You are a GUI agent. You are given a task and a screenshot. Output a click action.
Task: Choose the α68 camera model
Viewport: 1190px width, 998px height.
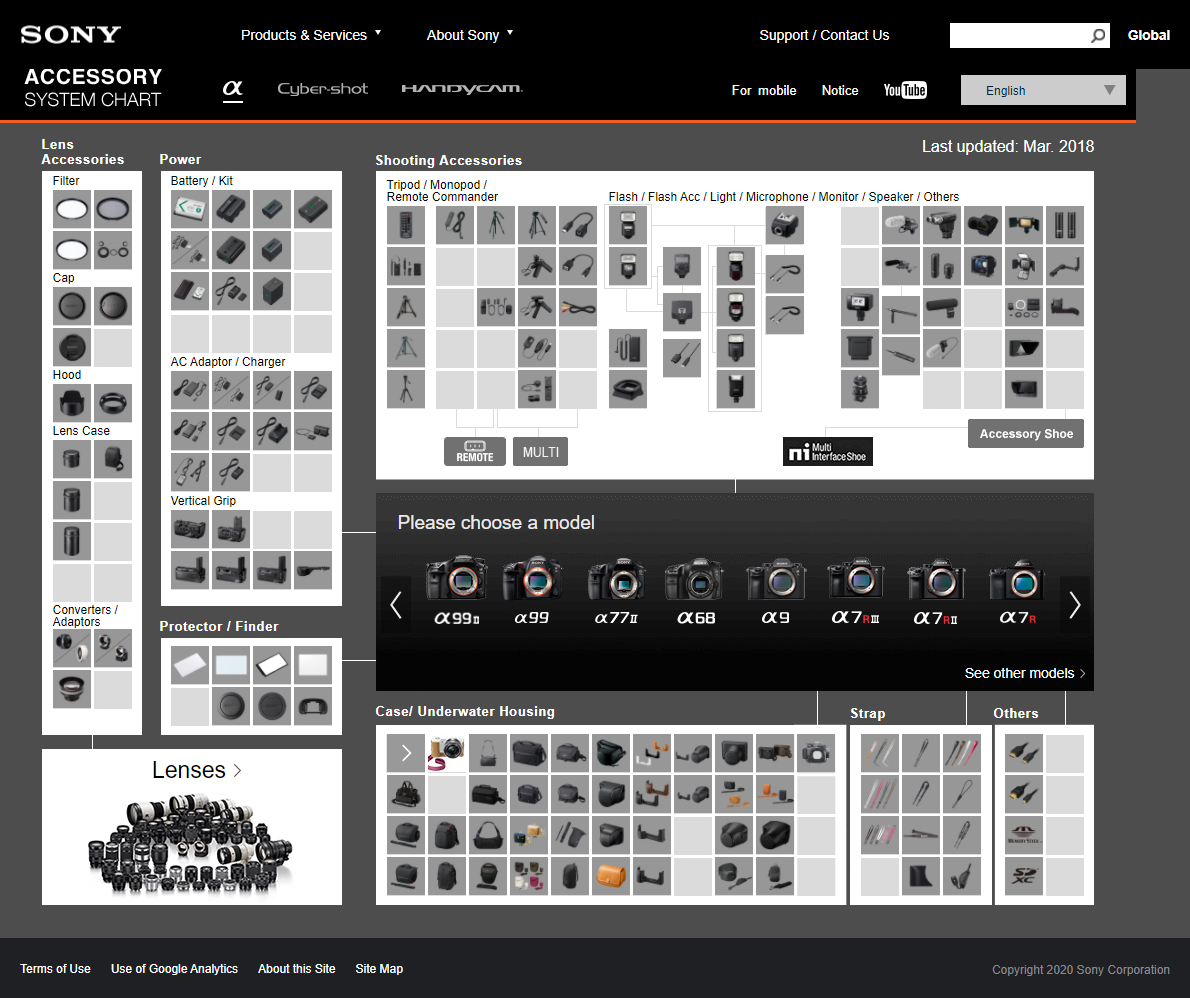tap(696, 591)
